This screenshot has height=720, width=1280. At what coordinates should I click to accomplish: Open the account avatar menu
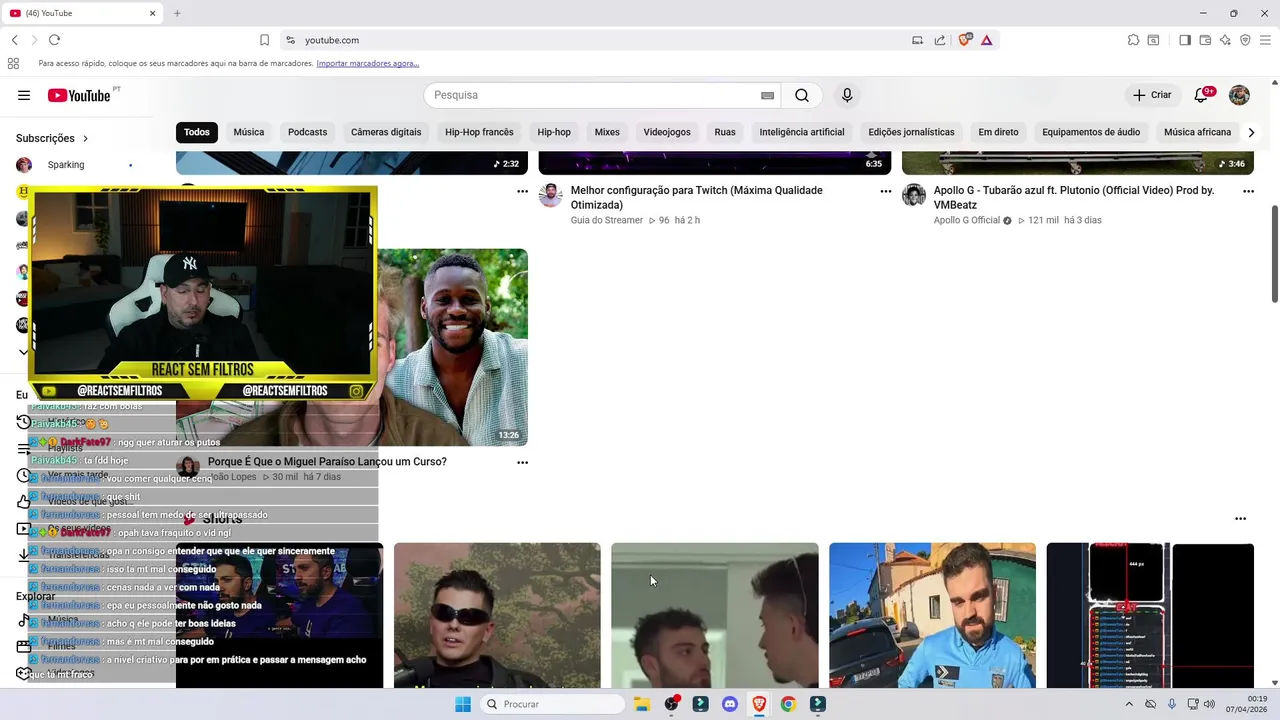(x=1239, y=95)
